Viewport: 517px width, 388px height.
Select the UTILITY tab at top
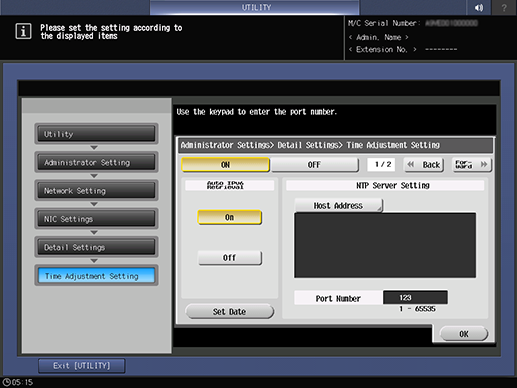255,7
